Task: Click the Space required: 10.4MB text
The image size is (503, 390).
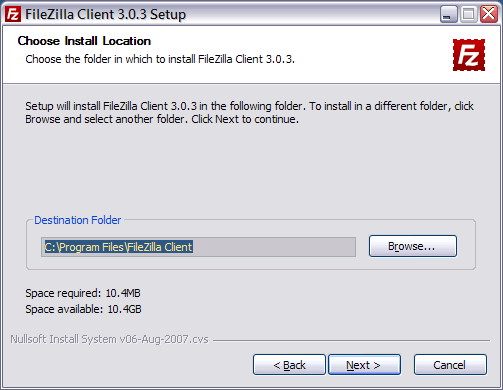Action: point(83,293)
